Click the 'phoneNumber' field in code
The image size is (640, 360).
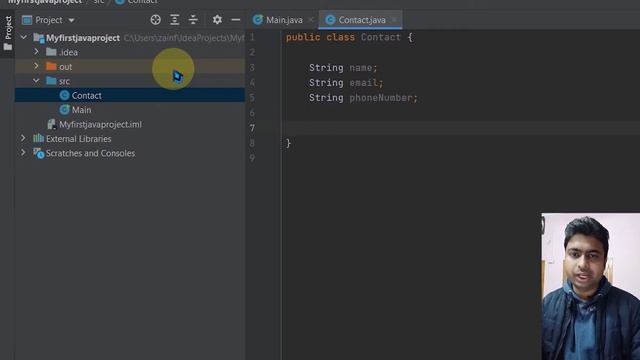[381, 98]
